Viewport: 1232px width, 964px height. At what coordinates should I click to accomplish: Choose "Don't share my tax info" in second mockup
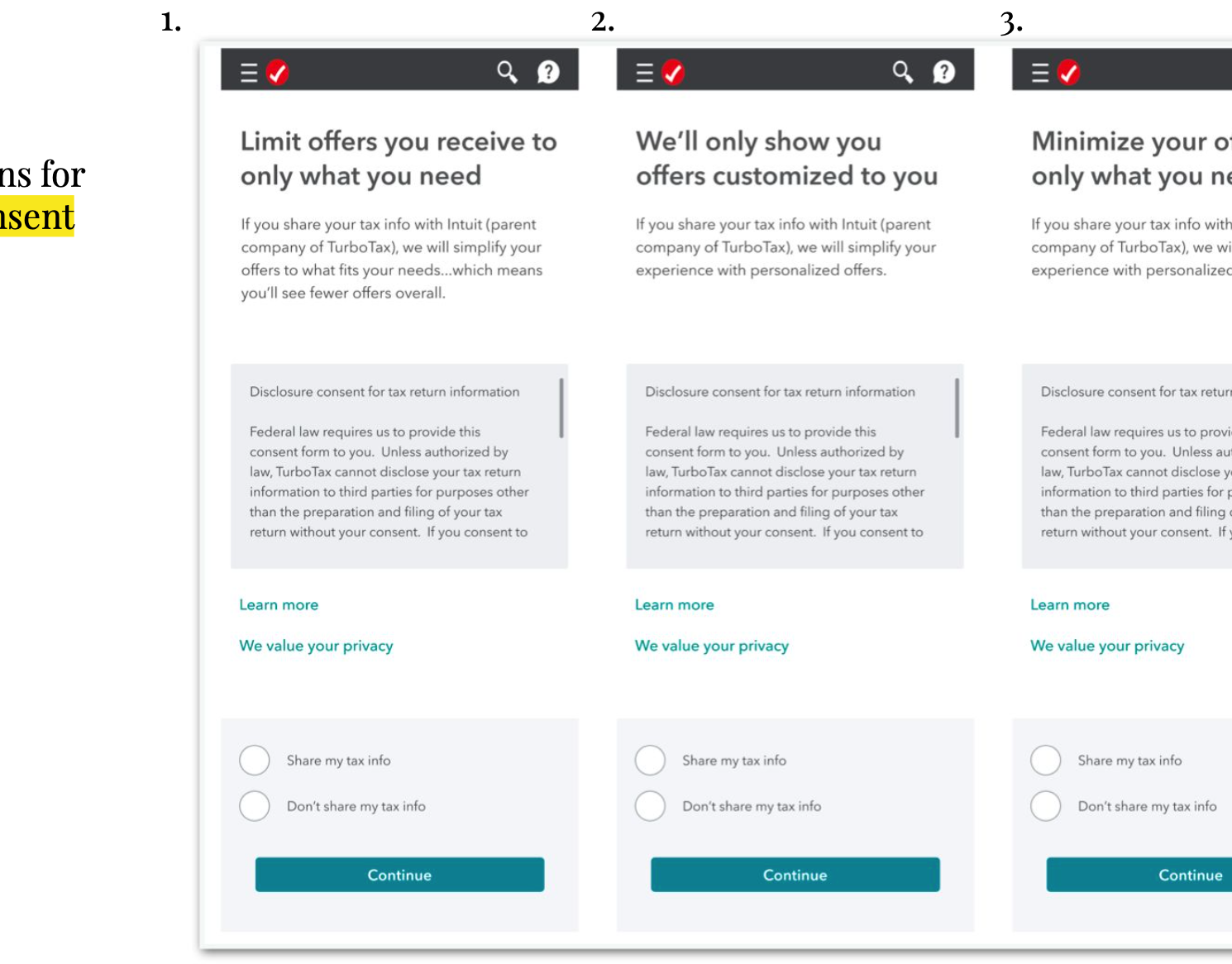click(x=650, y=805)
